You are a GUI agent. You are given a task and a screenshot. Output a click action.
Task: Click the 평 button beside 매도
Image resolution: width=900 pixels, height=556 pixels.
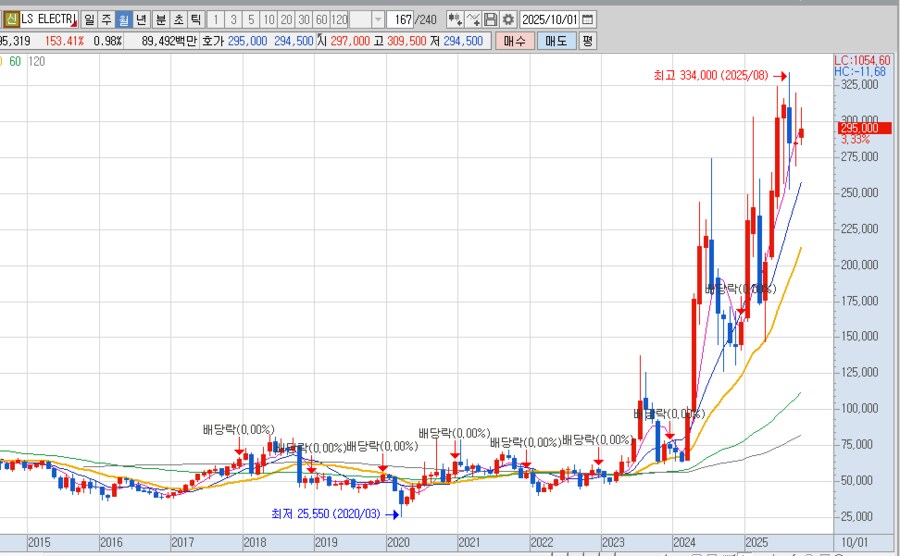pos(587,41)
